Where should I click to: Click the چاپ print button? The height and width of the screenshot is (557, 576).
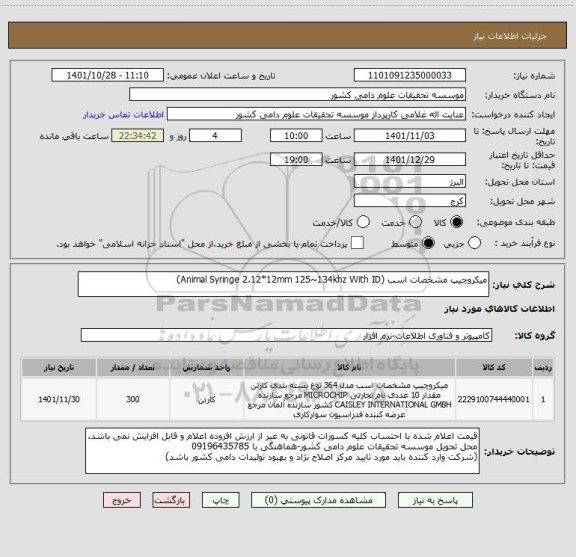[x=220, y=500]
